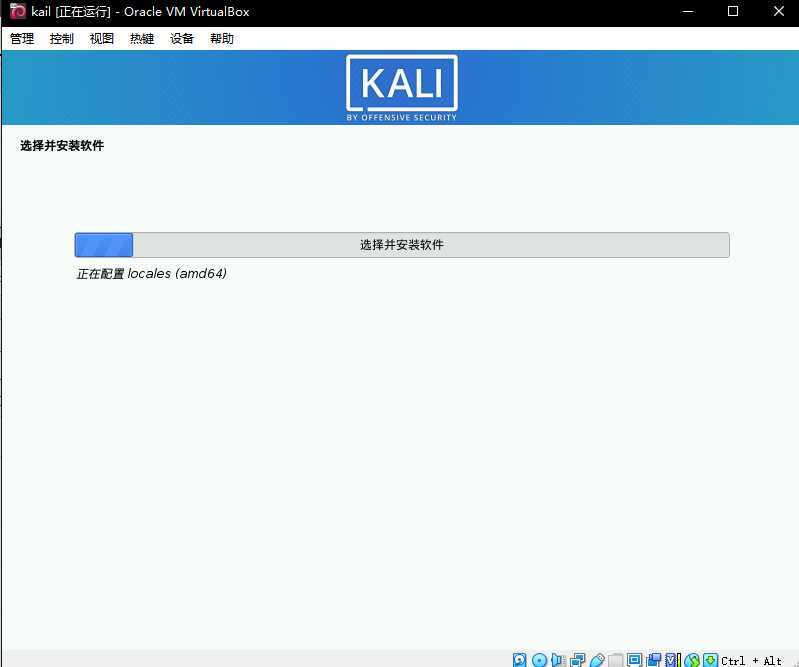Click the keyboard capture green arrow icon
Viewport: 799px width, 667px height.
click(710, 660)
